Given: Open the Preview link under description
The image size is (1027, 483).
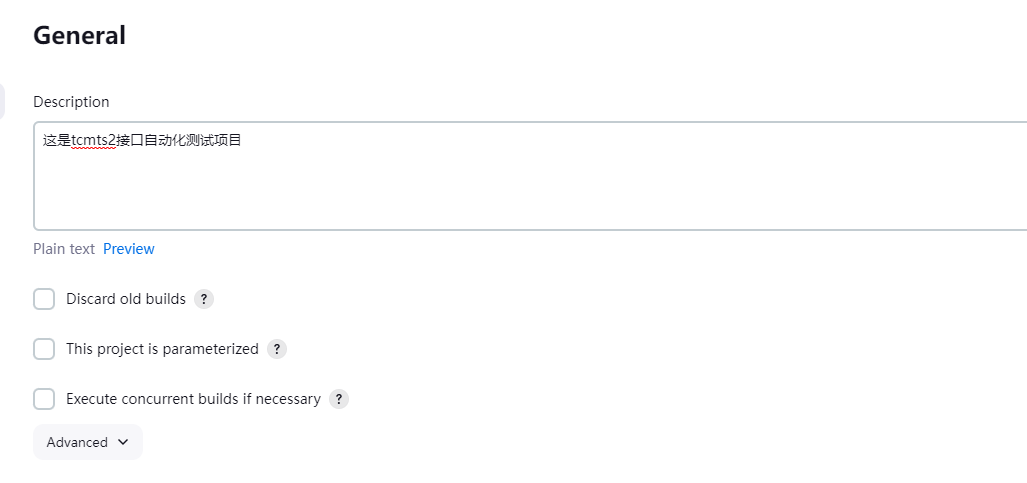Looking at the screenshot, I should click(x=129, y=249).
